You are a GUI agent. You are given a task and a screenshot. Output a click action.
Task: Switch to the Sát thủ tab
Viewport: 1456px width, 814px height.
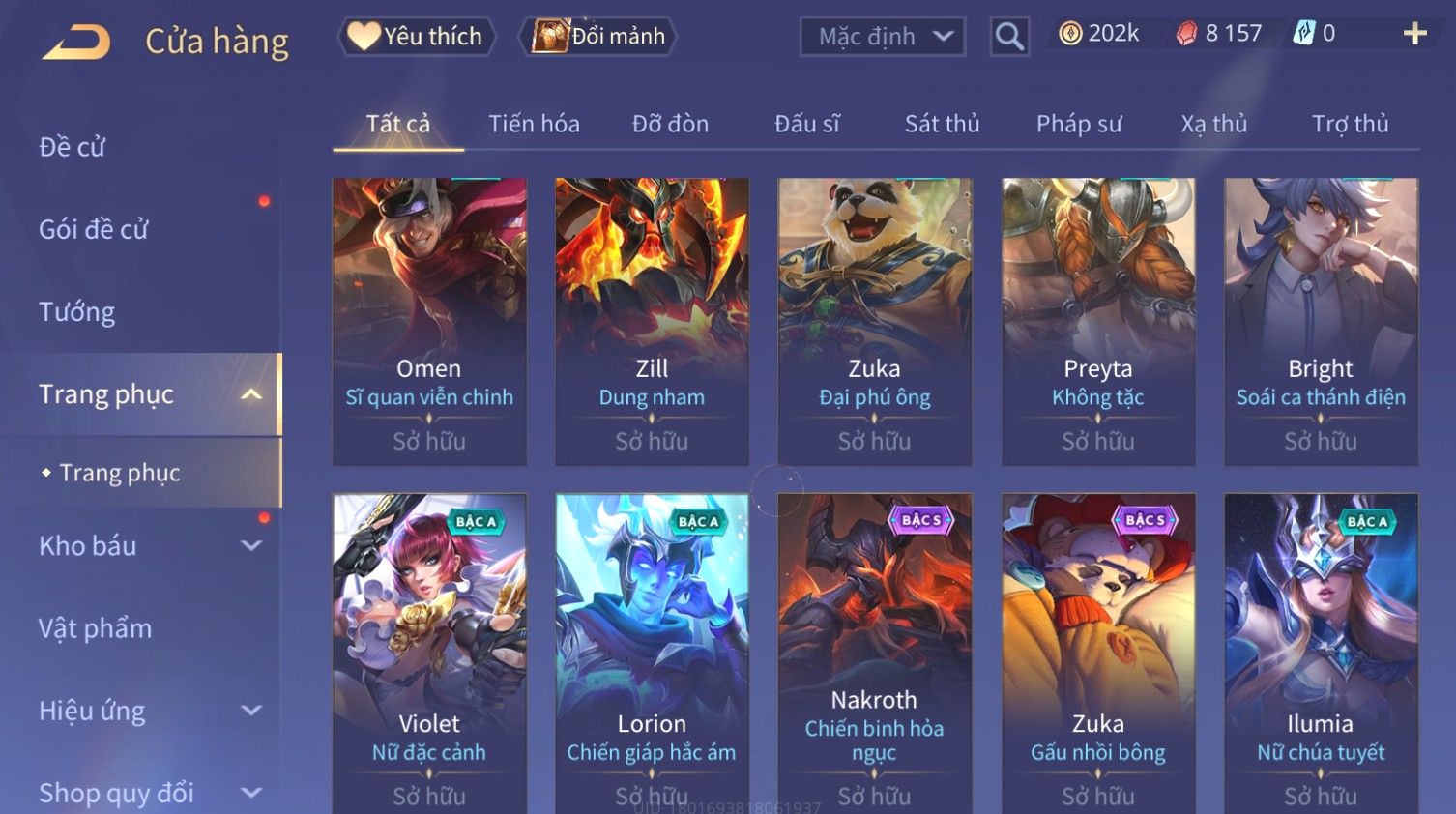942,124
